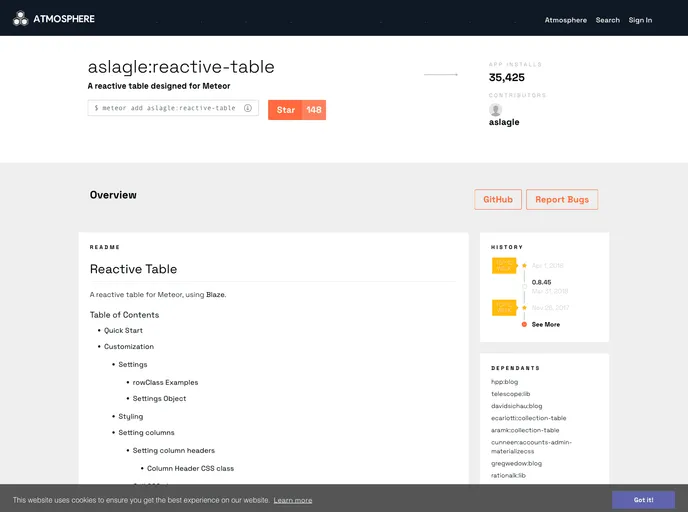This screenshot has width=688, height=512.
Task: Click the star marker next to Nov 28, 2017
Action: [x=524, y=308]
